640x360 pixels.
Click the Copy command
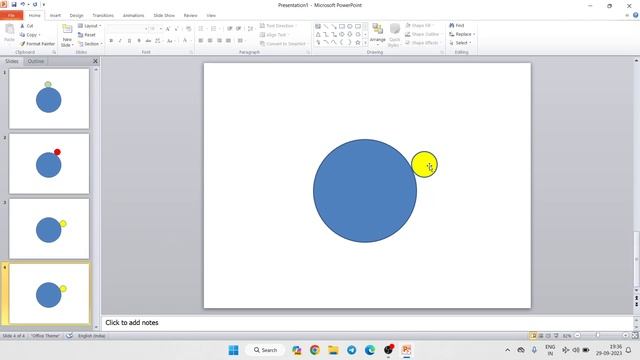pyautogui.click(x=30, y=35)
